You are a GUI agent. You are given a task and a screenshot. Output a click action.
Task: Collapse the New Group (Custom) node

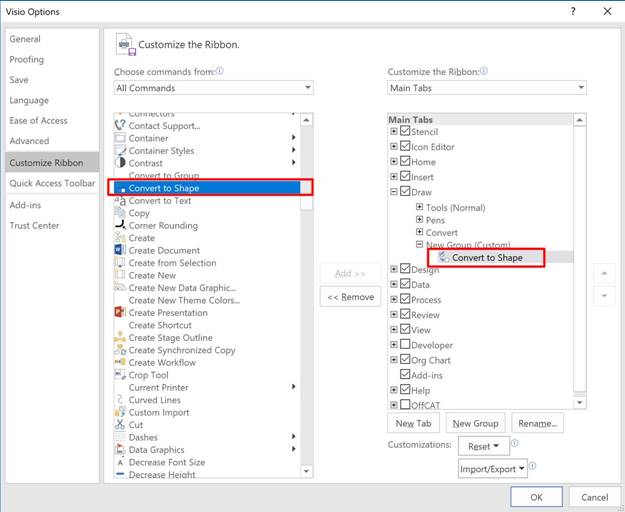(x=419, y=244)
